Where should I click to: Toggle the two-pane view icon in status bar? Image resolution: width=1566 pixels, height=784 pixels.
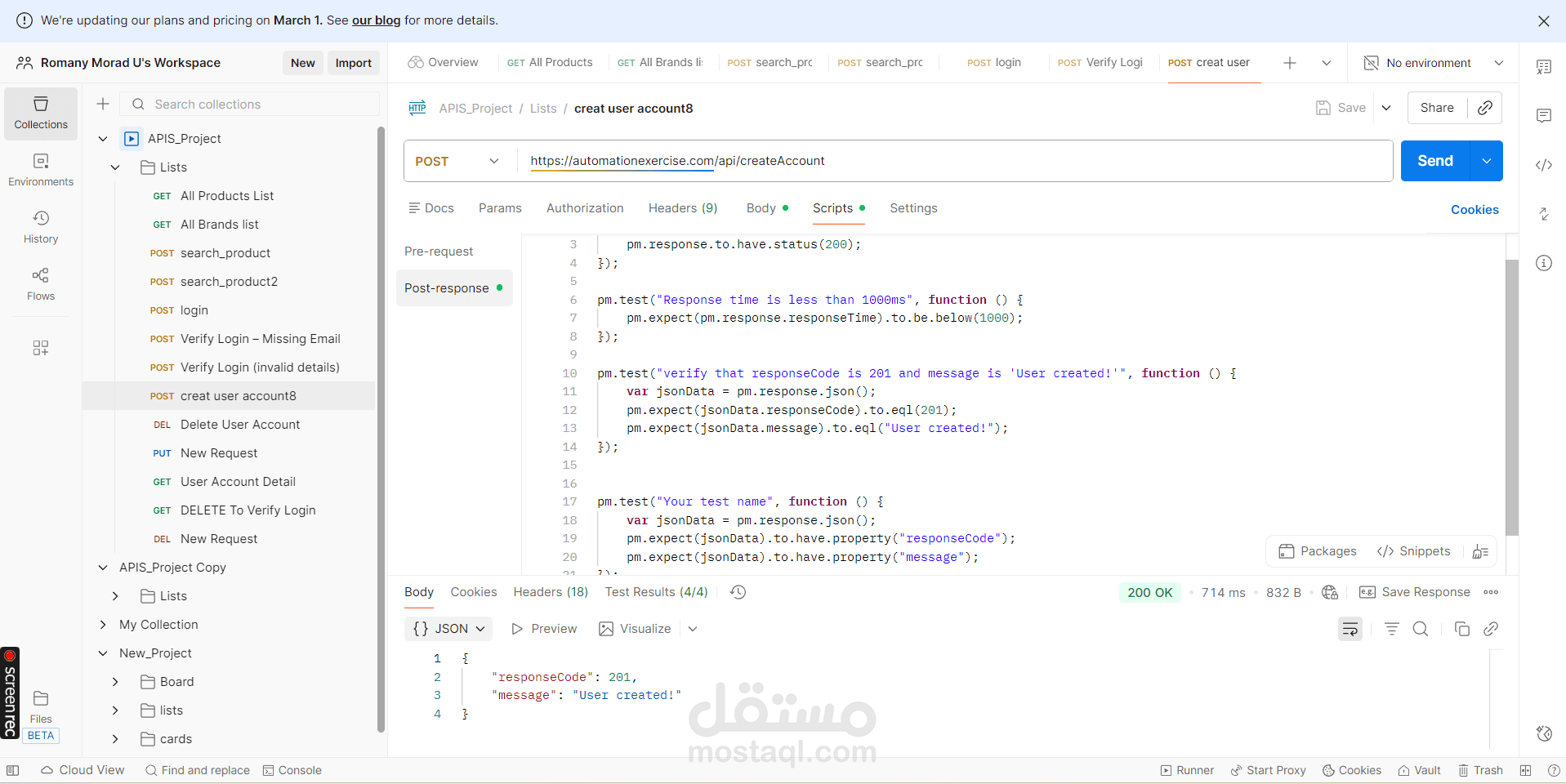[x=1525, y=770]
